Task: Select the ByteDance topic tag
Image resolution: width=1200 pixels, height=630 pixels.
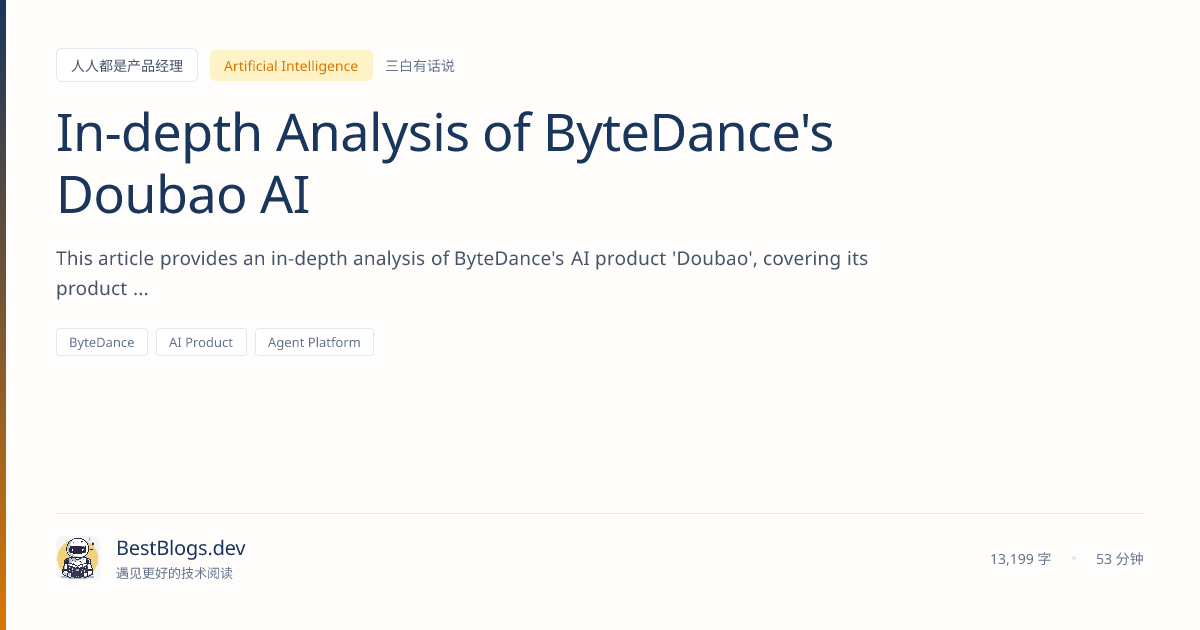Action: click(101, 341)
